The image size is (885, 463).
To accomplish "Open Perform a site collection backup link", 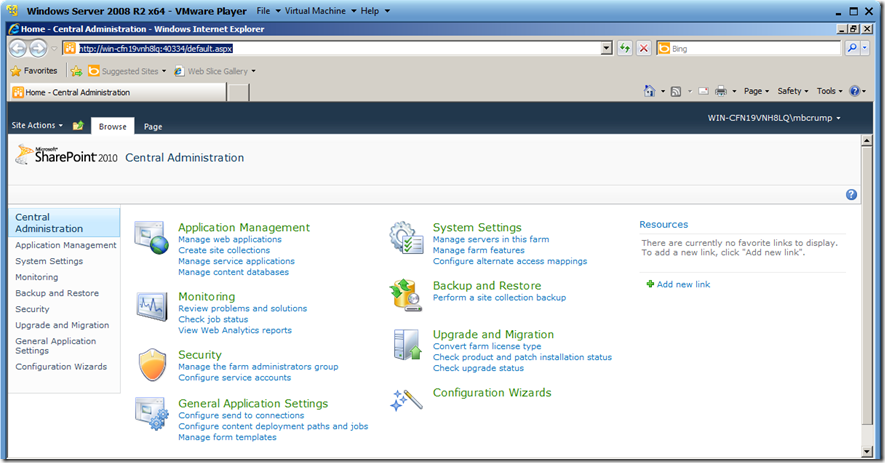I will [x=500, y=298].
